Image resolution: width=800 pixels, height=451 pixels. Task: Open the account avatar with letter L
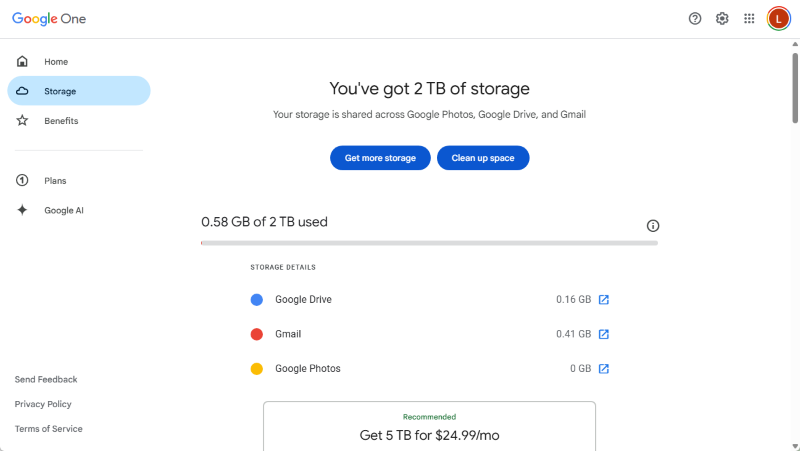click(x=778, y=19)
